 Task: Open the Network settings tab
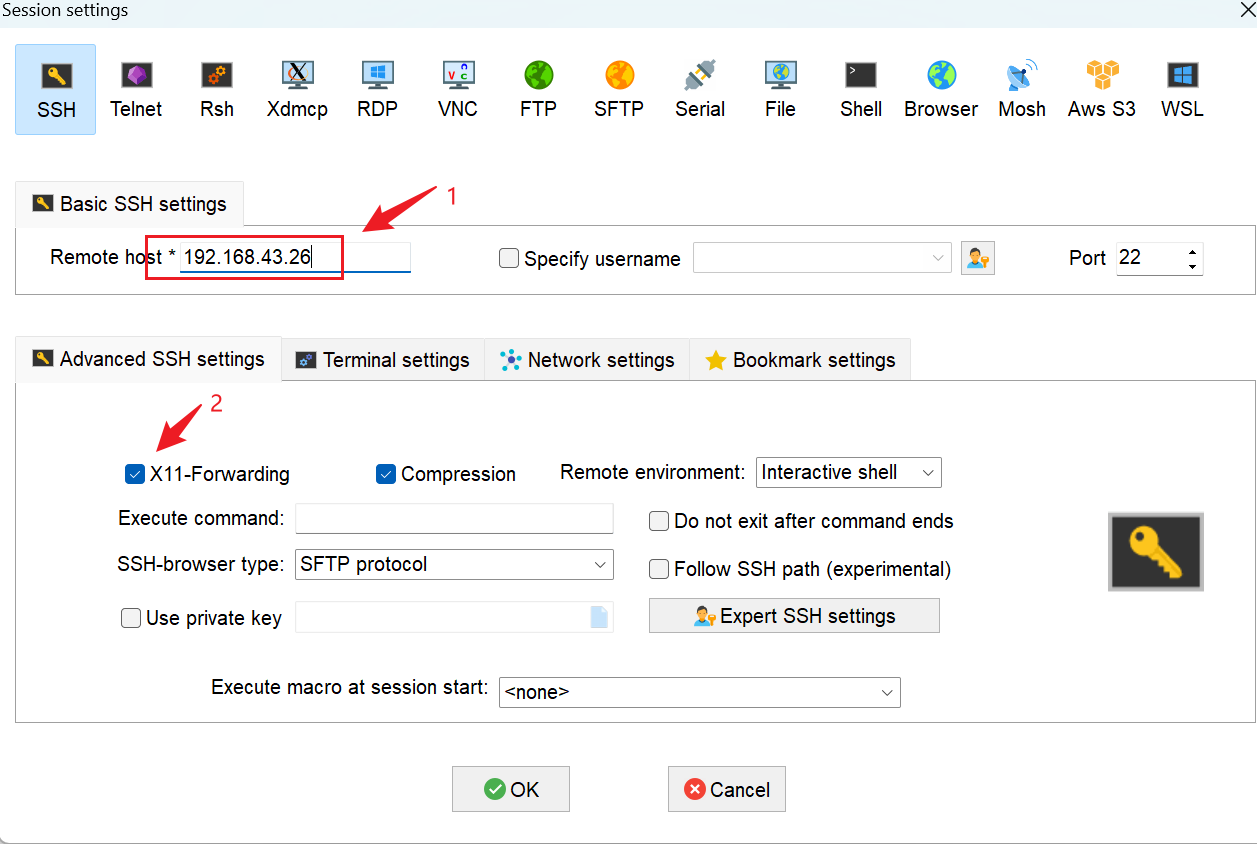click(x=588, y=360)
